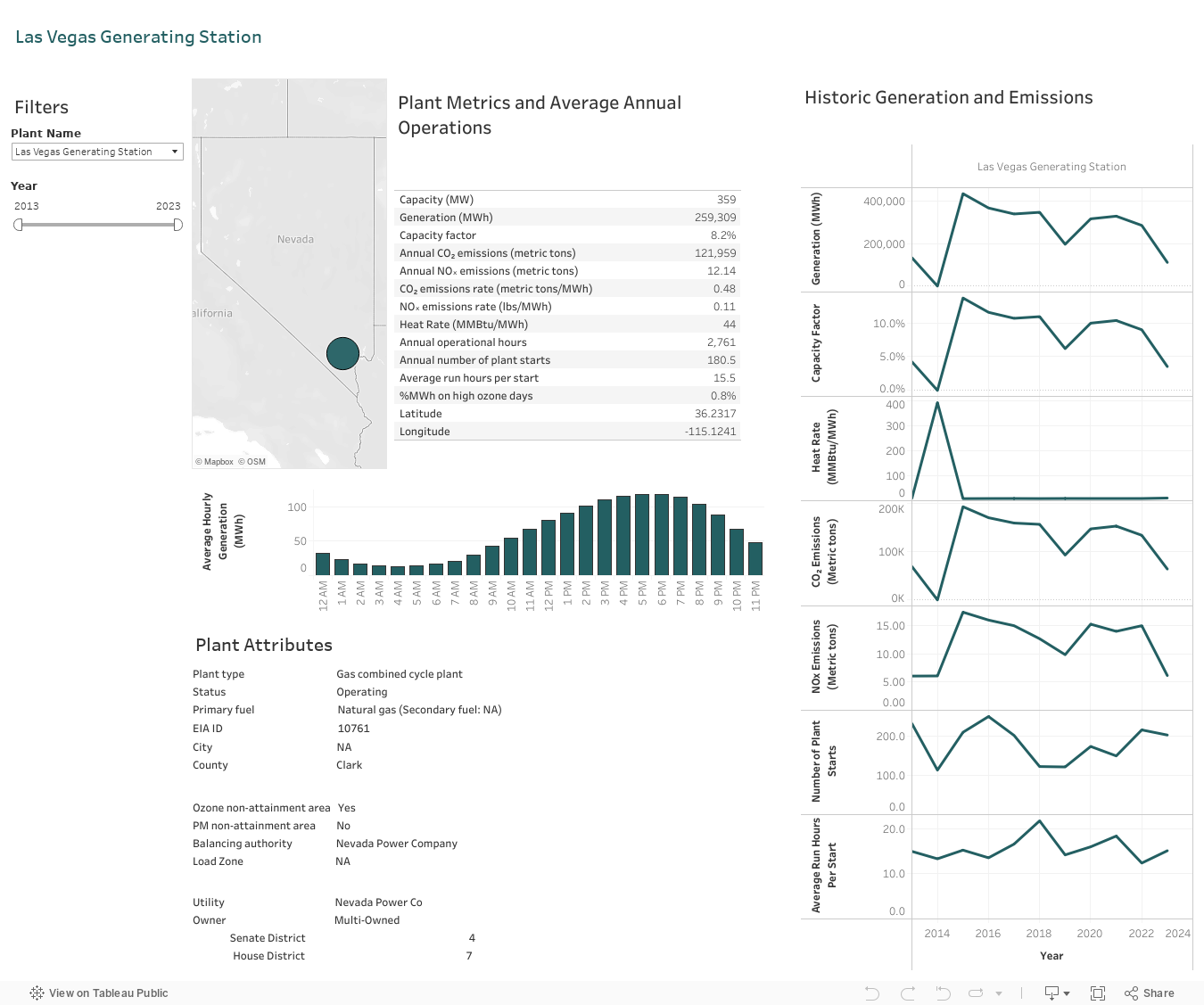Click the Year range slider track
This screenshot has width=1204, height=1005.
click(x=98, y=225)
